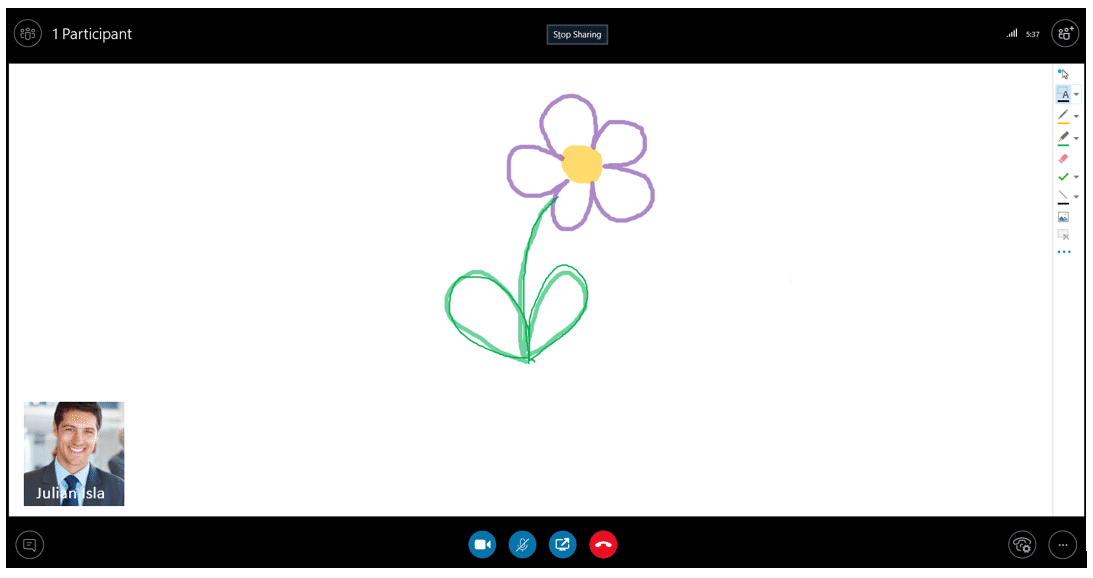Select the laser pointer tool
Image resolution: width=1093 pixels, height=578 pixels.
click(x=1063, y=74)
